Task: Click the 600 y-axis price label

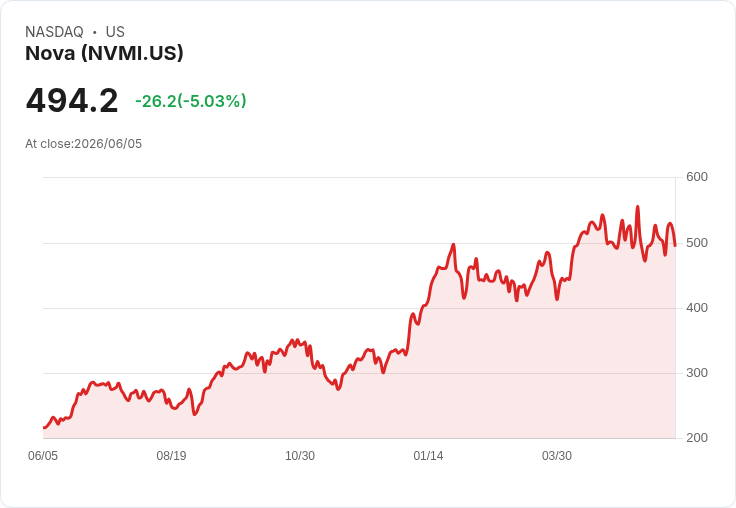Action: click(x=697, y=177)
